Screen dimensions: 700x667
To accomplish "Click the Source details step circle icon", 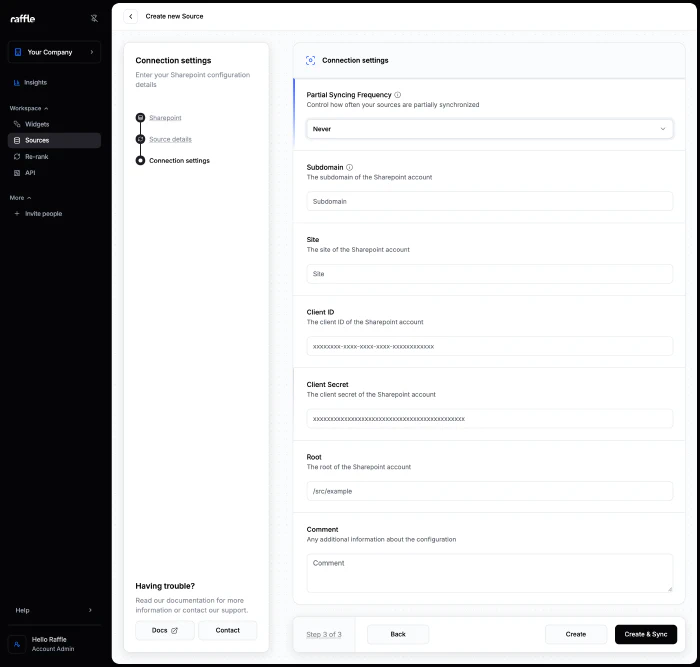I will [140, 139].
